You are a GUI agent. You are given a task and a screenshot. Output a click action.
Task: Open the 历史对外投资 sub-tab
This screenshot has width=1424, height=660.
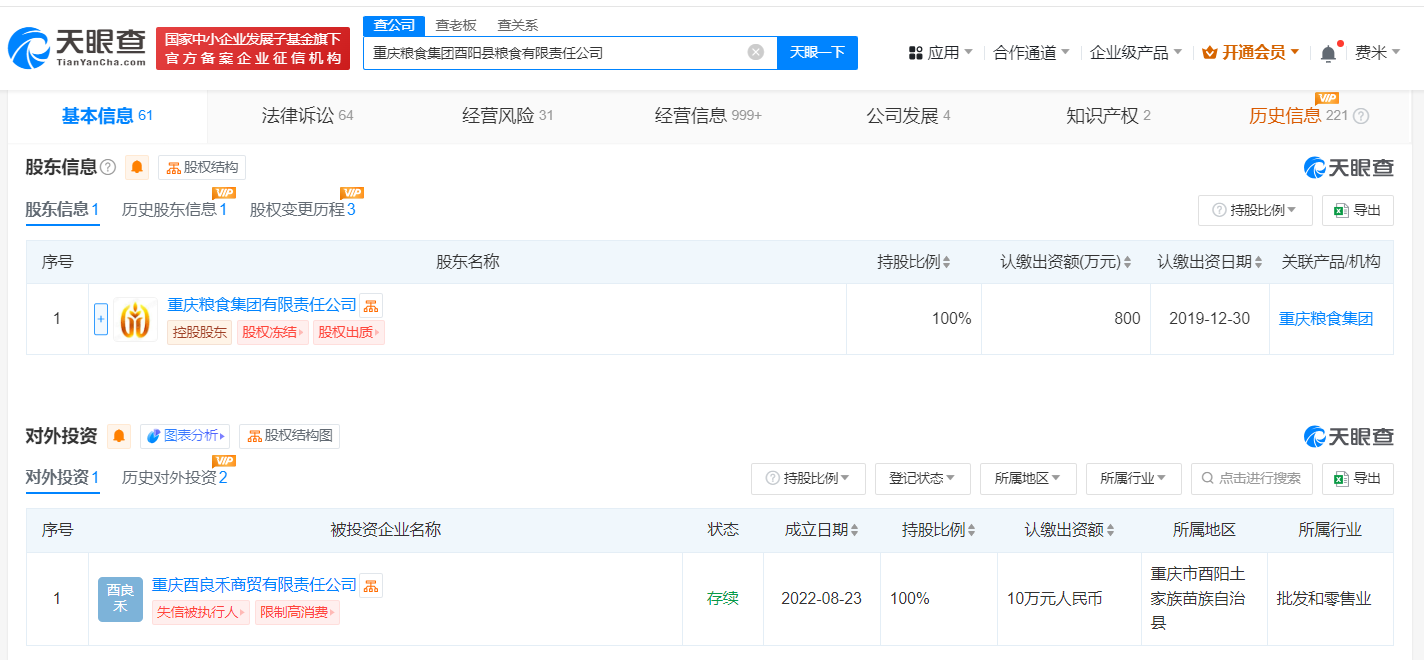coord(175,477)
